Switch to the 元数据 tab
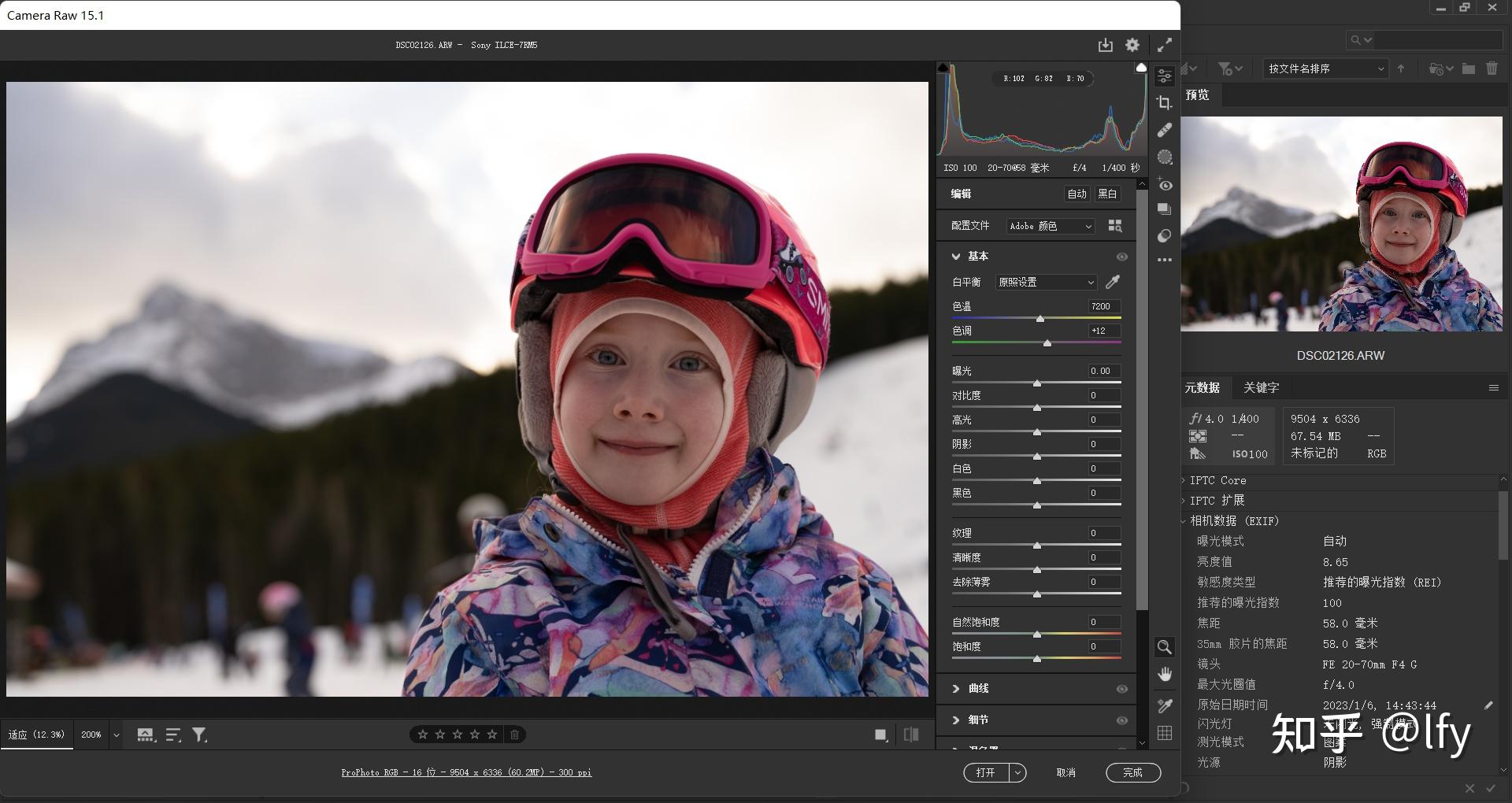Screen dimensions: 1512x803 click(x=1202, y=388)
